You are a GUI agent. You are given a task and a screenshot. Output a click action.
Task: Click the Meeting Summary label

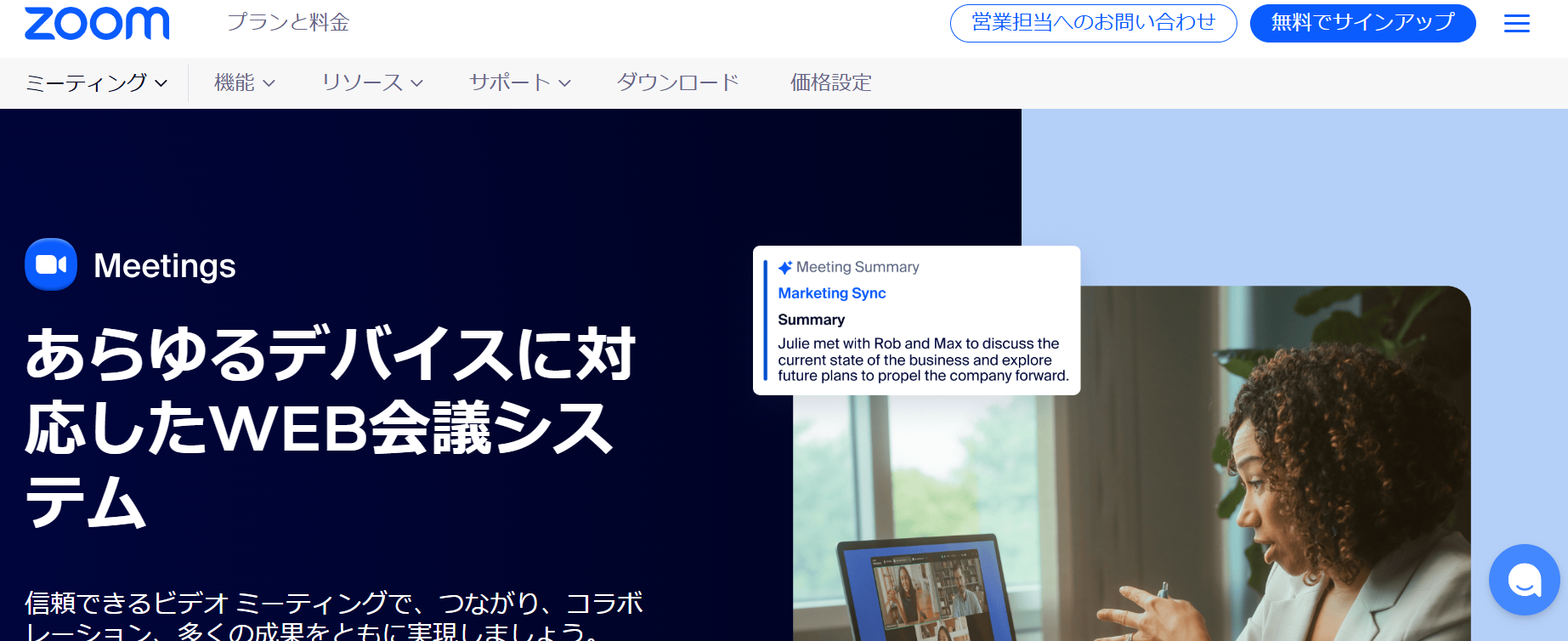pos(858,267)
